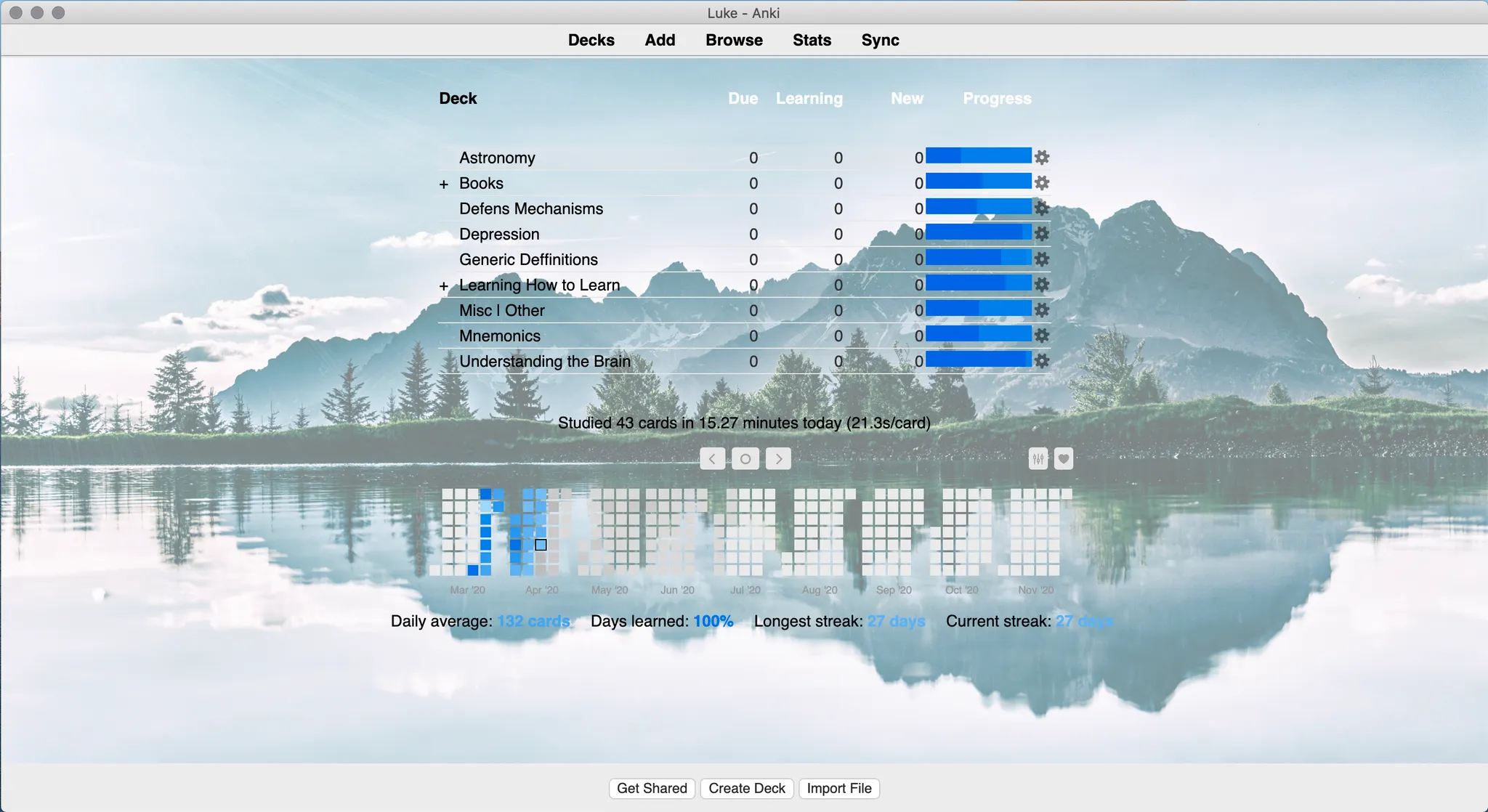Select the outlined today cell in heatmap

point(541,545)
